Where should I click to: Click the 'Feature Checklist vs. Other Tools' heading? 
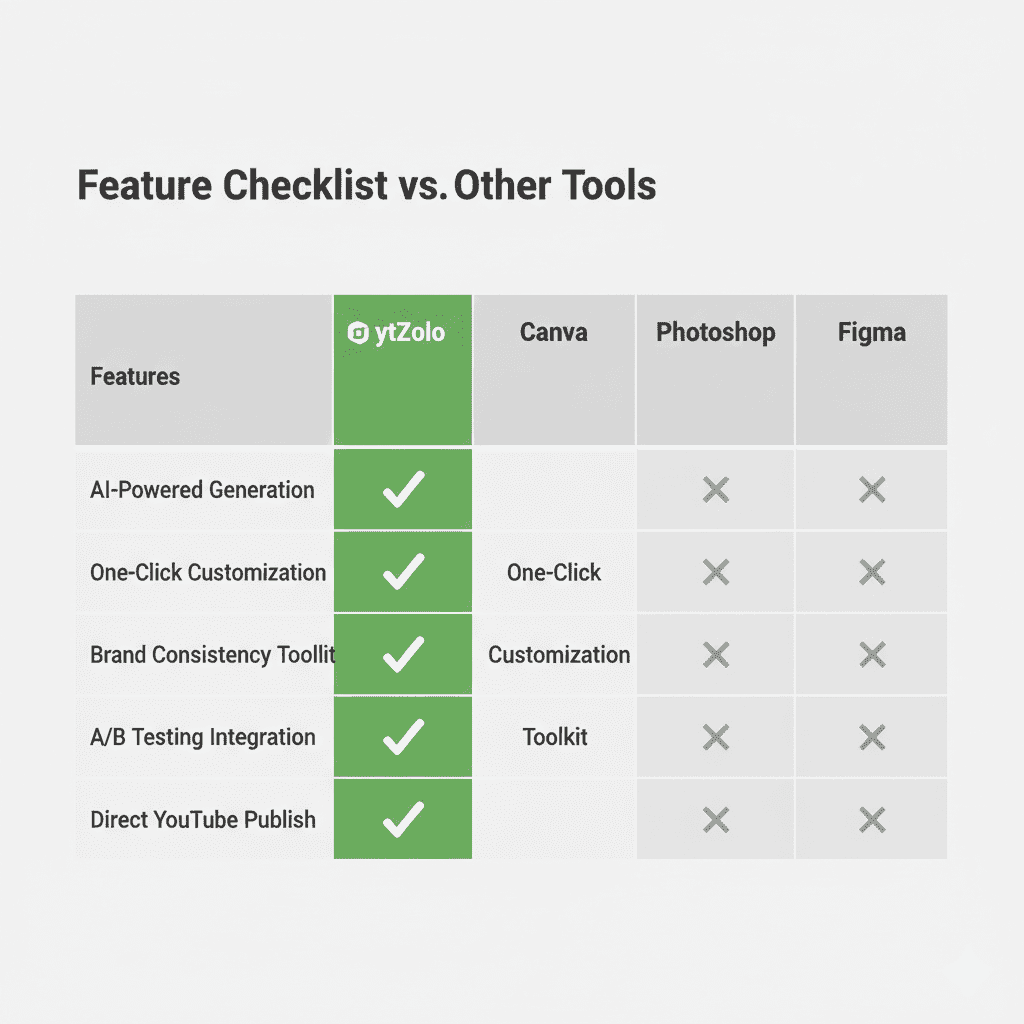[366, 186]
